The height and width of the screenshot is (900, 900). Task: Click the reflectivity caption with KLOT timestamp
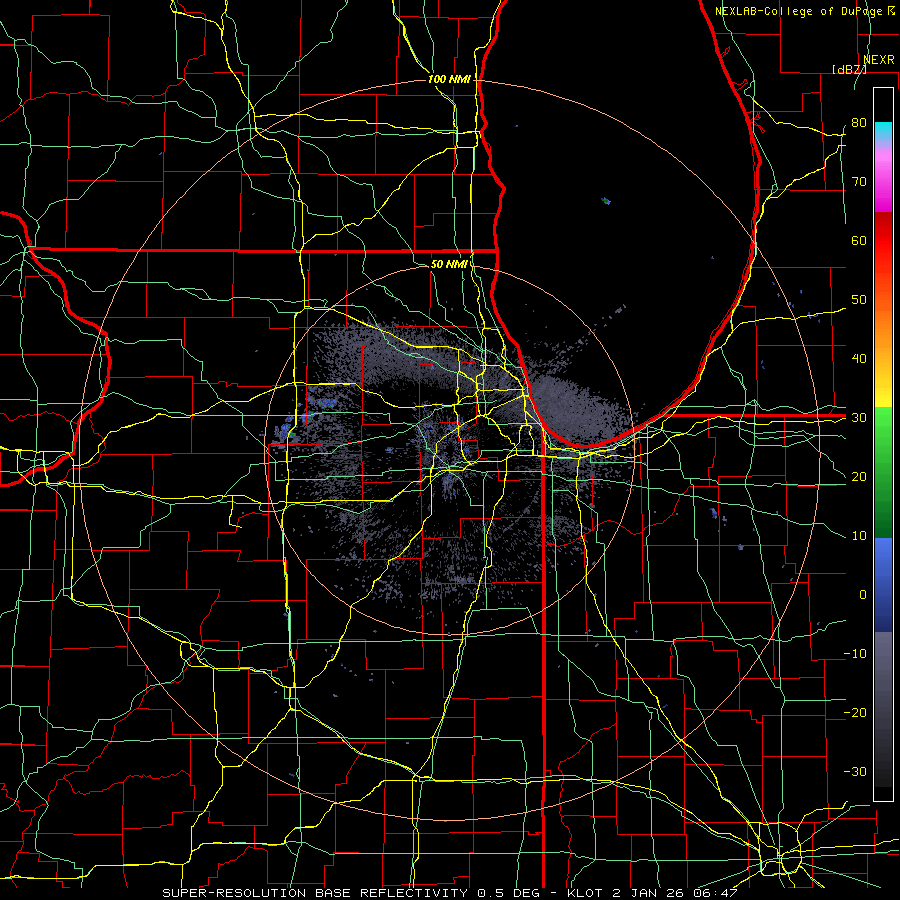[449, 893]
